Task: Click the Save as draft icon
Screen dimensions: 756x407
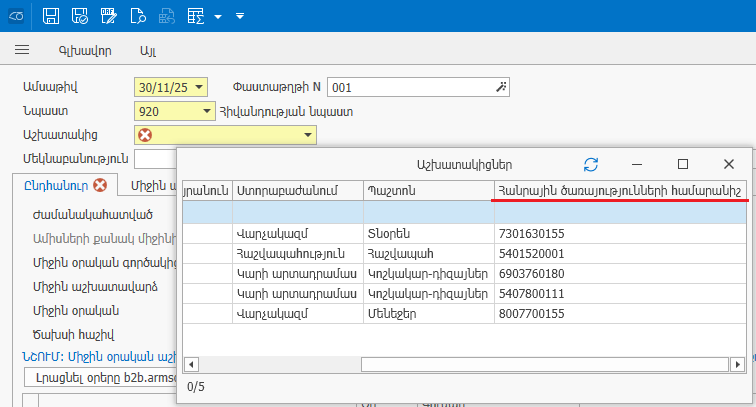Action: click(108, 16)
